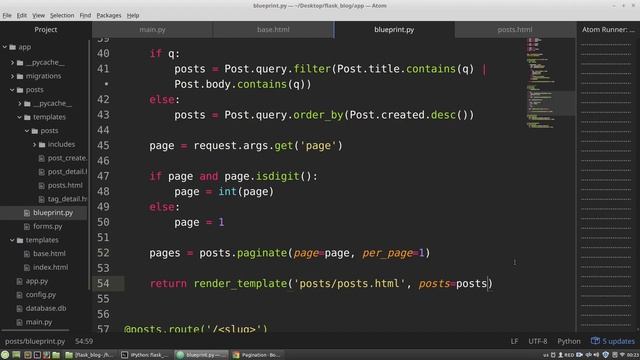Viewport: 640px width, 360px height.
Task: Select blueprint.py in the project tree
Action: click(x=53, y=213)
